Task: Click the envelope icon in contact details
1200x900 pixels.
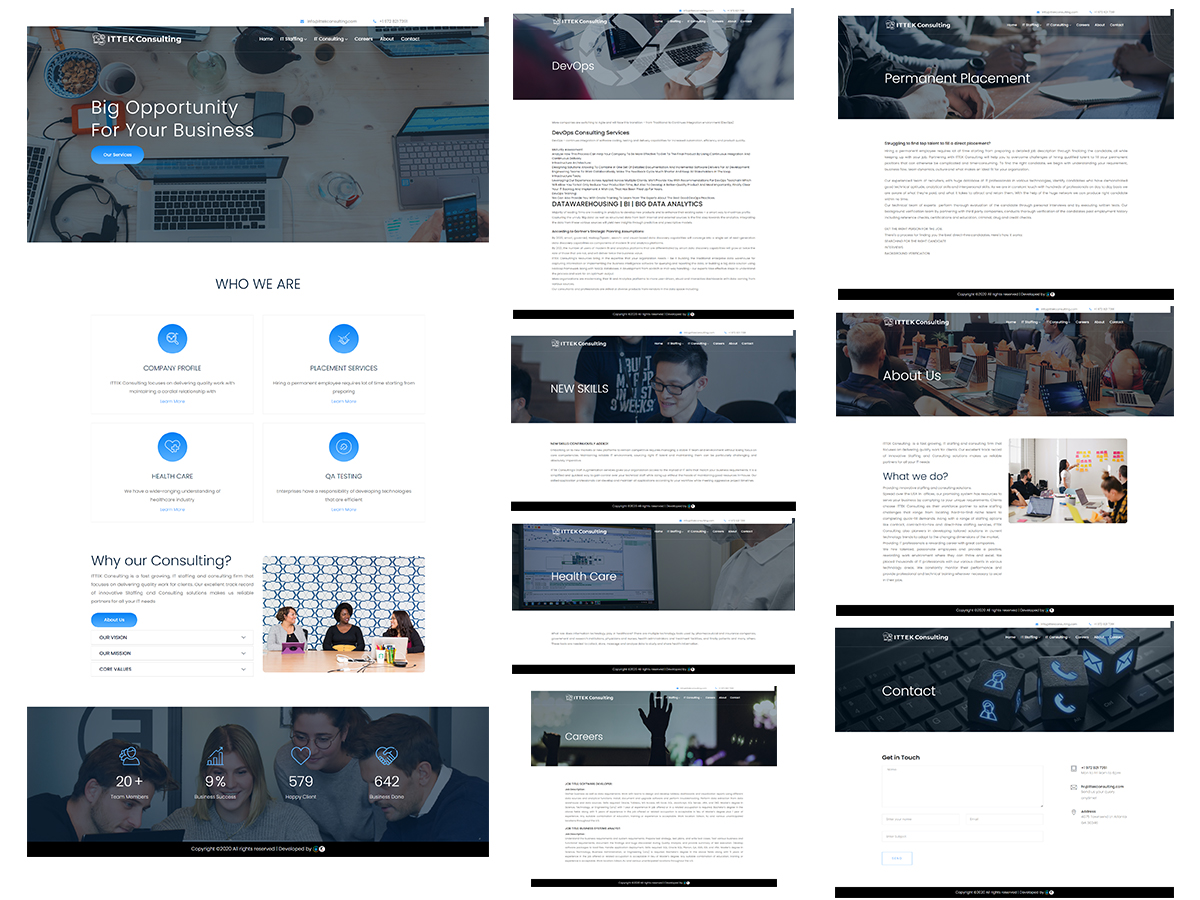Action: [x=1073, y=788]
